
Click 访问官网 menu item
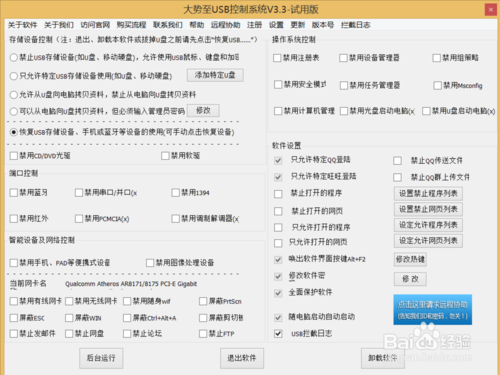click(x=95, y=25)
